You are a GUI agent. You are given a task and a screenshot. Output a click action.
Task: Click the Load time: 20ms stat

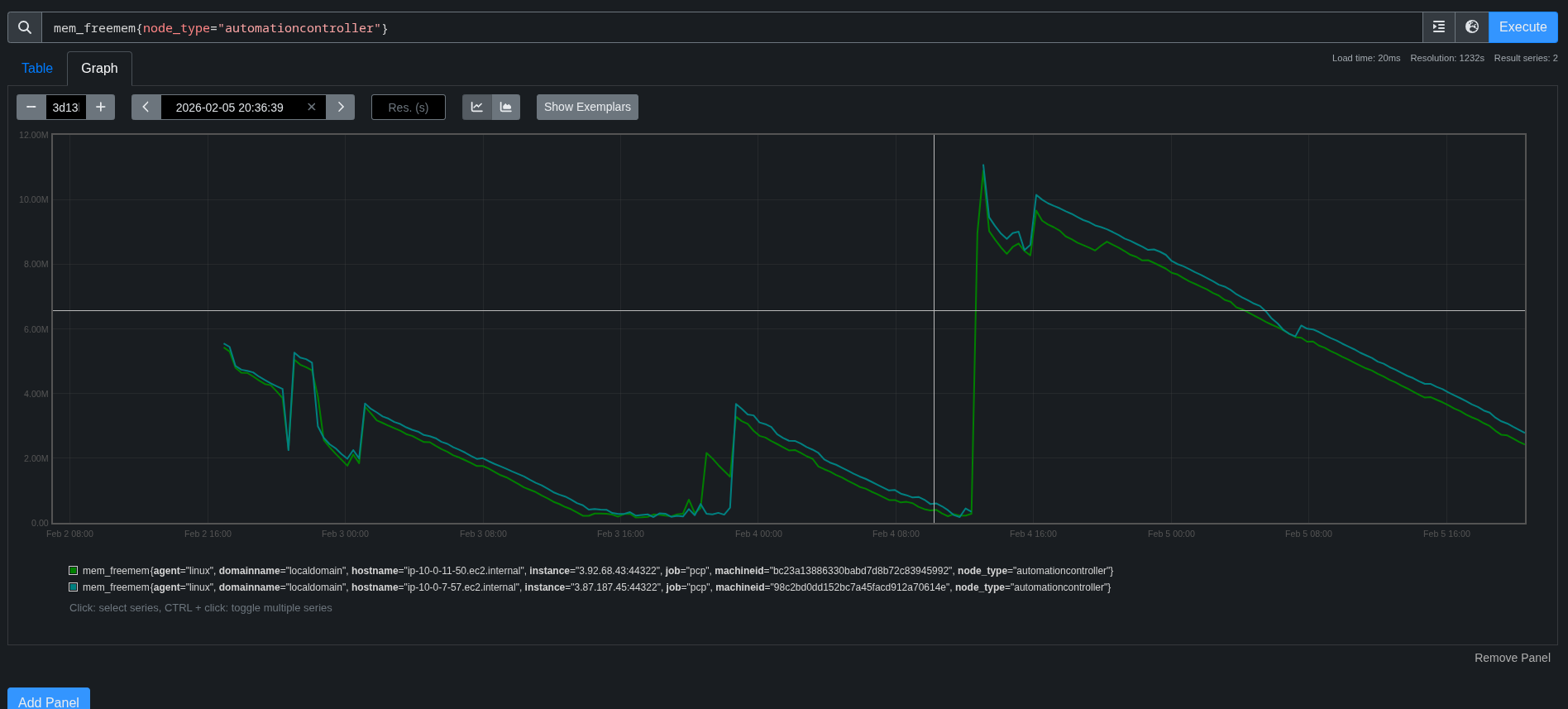click(1366, 58)
